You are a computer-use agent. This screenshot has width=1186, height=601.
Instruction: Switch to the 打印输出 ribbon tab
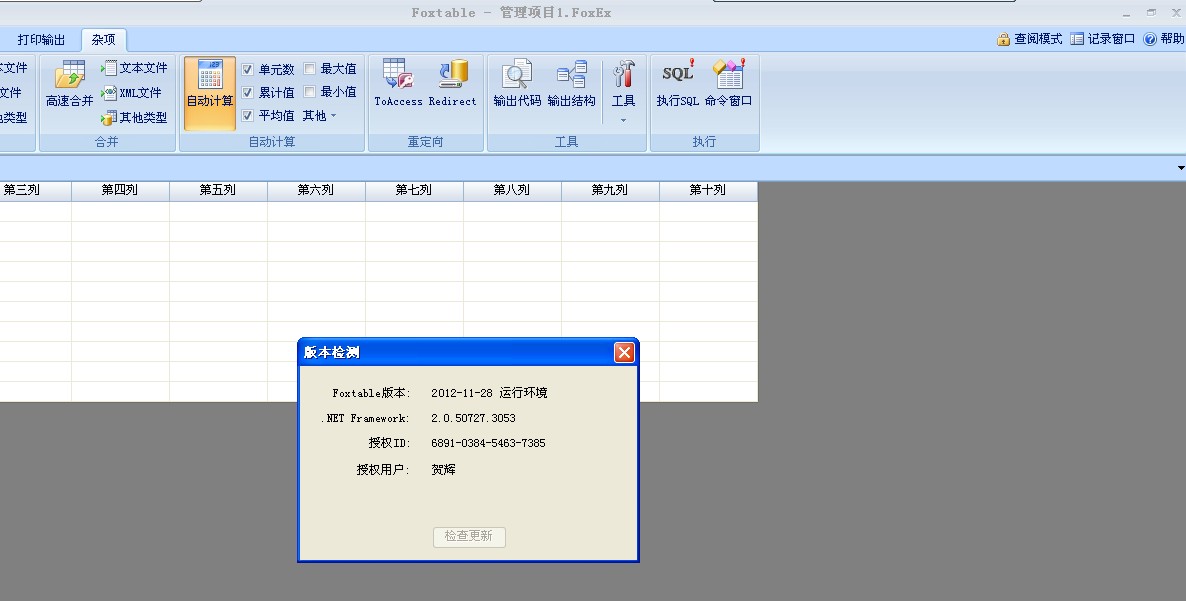[41, 39]
